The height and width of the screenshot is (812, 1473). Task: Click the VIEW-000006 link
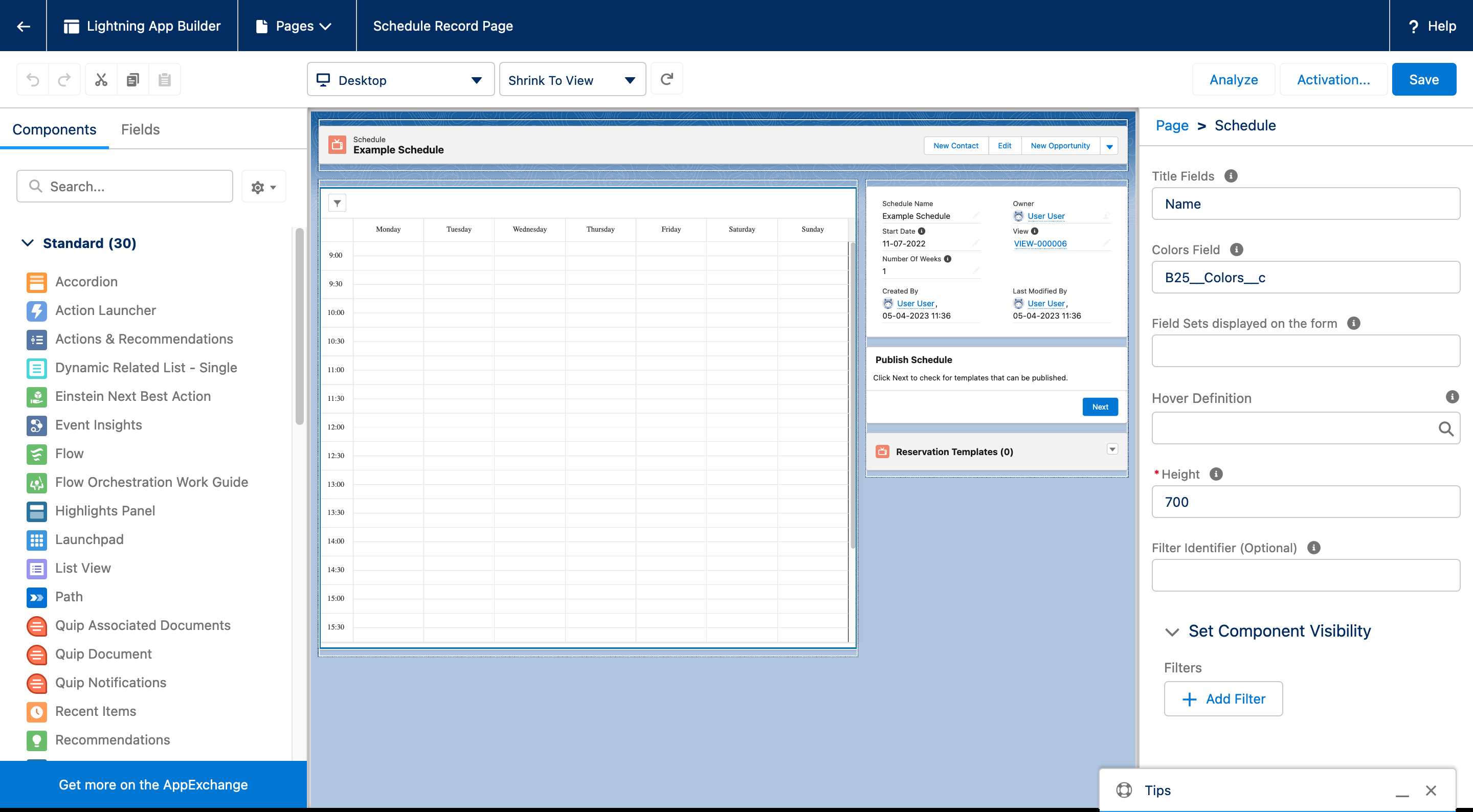(1040, 243)
